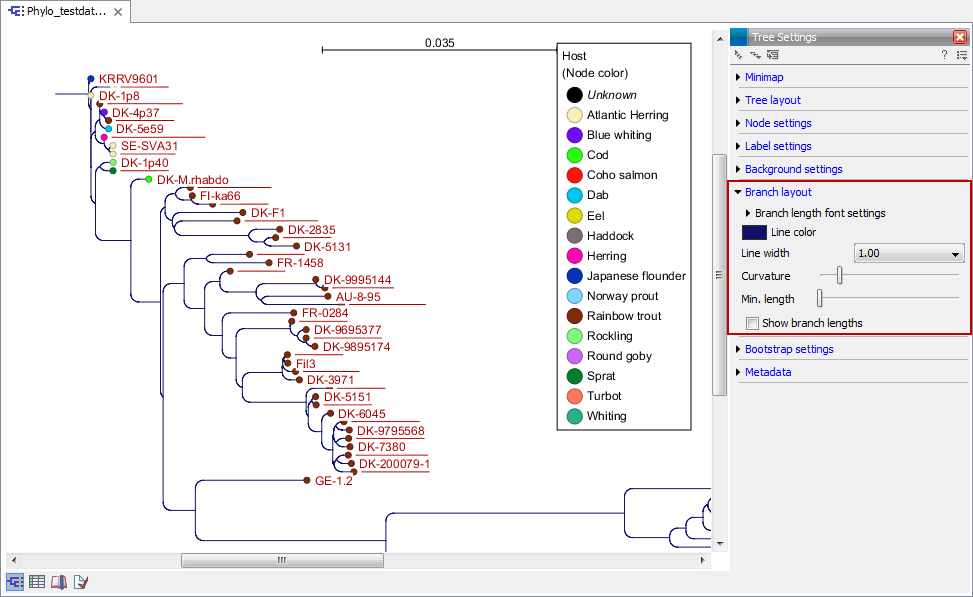Expand the Metadata settings section

(x=766, y=371)
